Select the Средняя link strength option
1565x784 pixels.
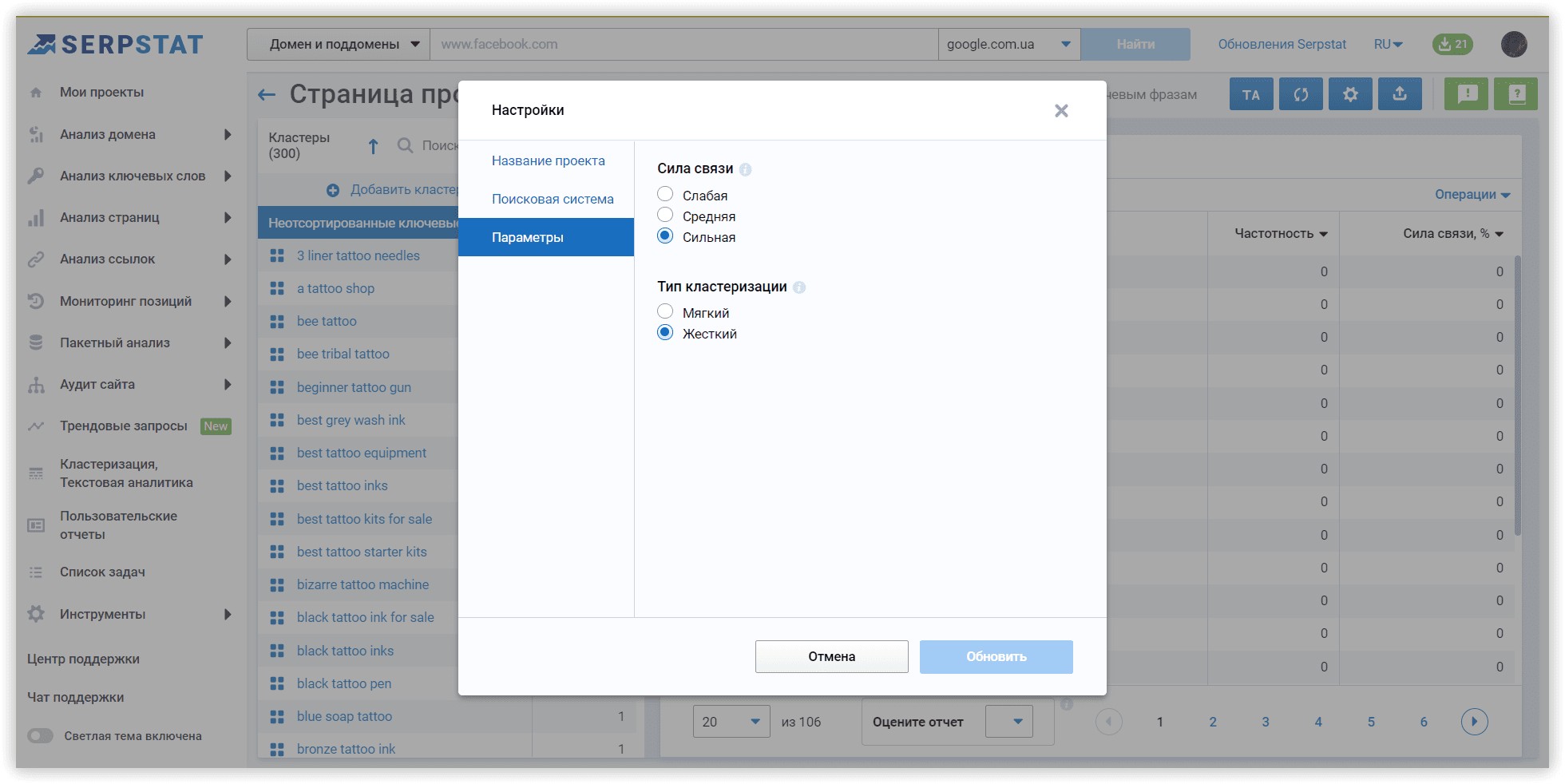(x=665, y=215)
